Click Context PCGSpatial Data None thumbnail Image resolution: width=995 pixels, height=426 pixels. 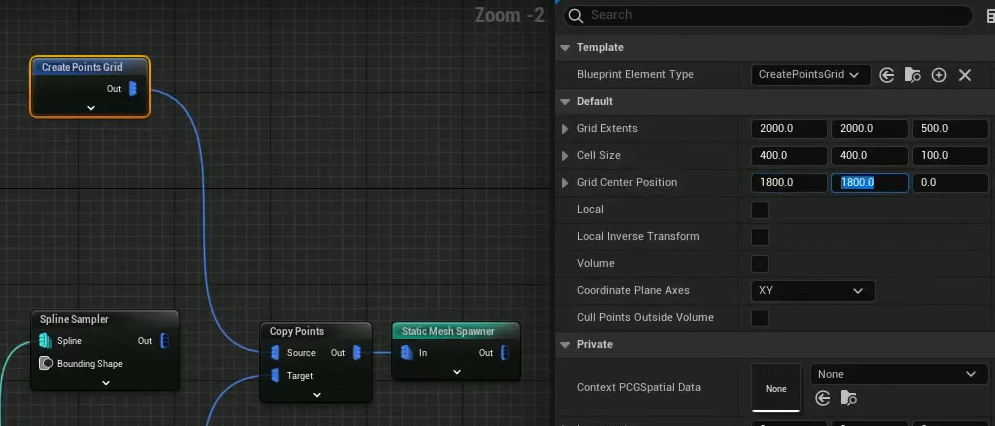pos(776,388)
